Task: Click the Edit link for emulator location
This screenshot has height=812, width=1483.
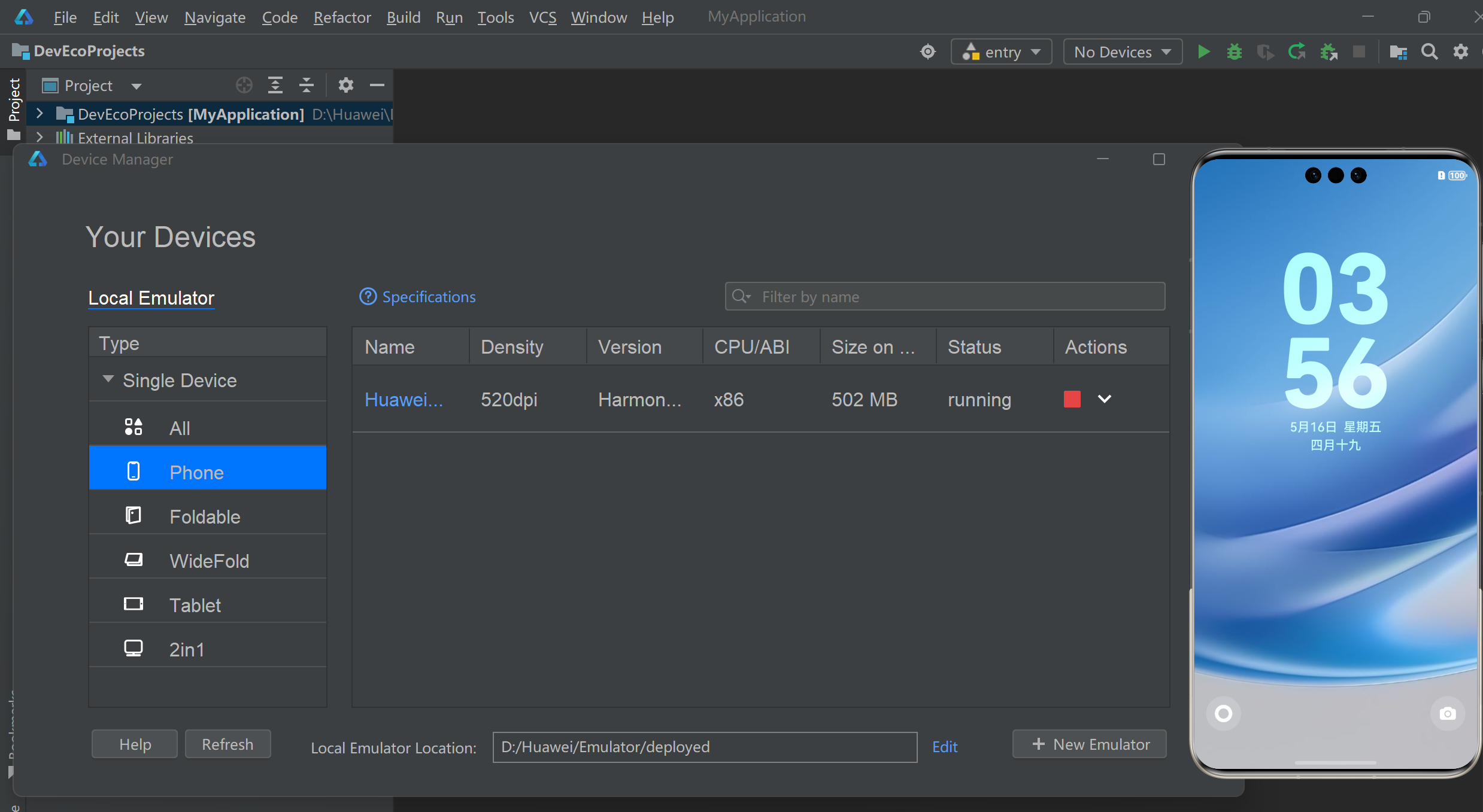Action: pos(945,747)
